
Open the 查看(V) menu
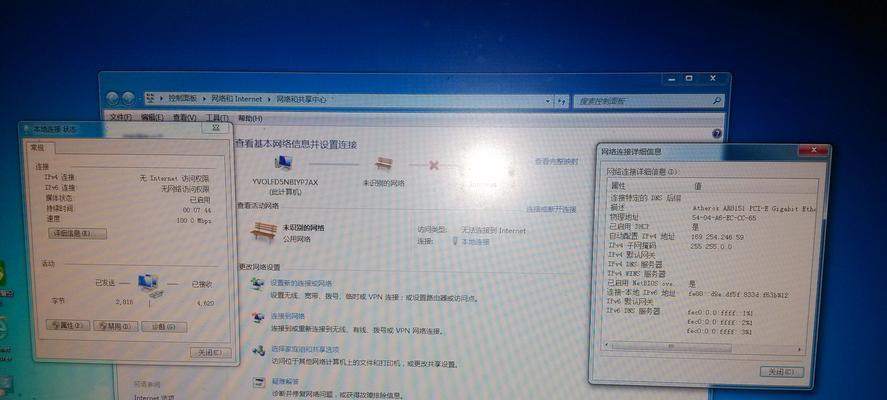pyautogui.click(x=184, y=118)
